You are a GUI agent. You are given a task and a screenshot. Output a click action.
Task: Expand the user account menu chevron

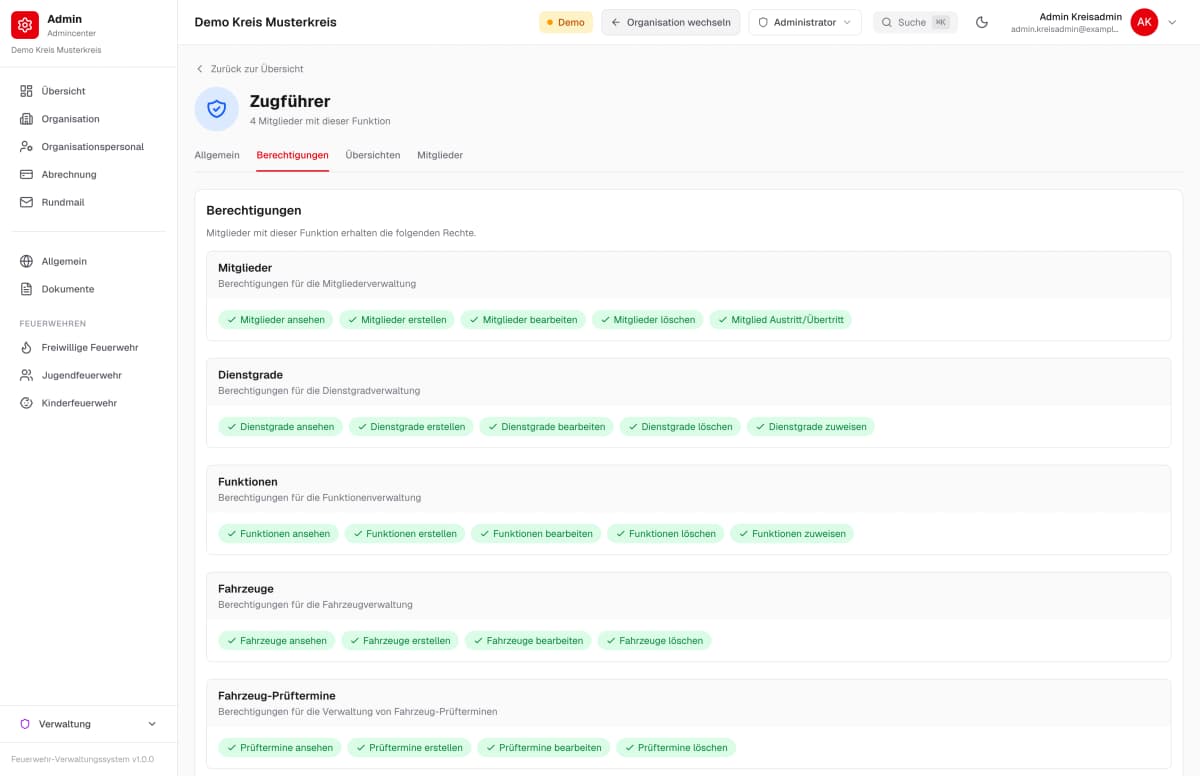(1173, 22)
